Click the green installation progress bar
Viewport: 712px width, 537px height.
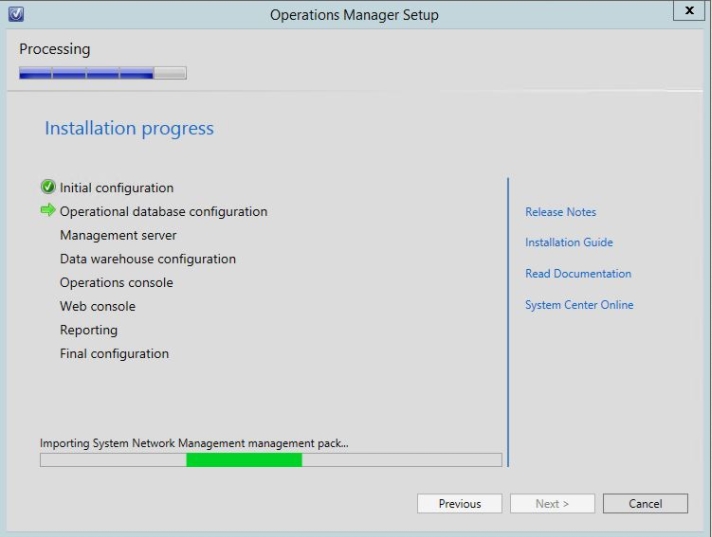(x=244, y=460)
